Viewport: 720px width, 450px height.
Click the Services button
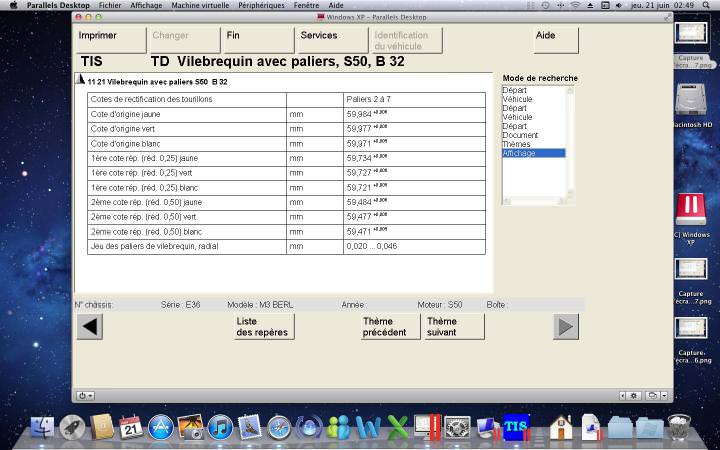coord(333,40)
